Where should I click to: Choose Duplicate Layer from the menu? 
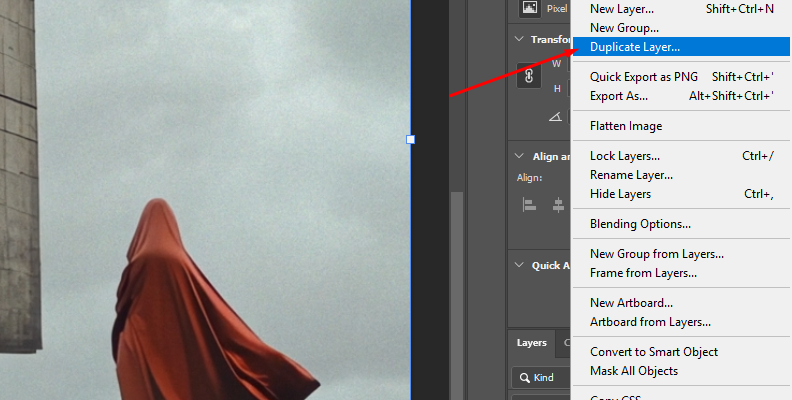[x=634, y=47]
